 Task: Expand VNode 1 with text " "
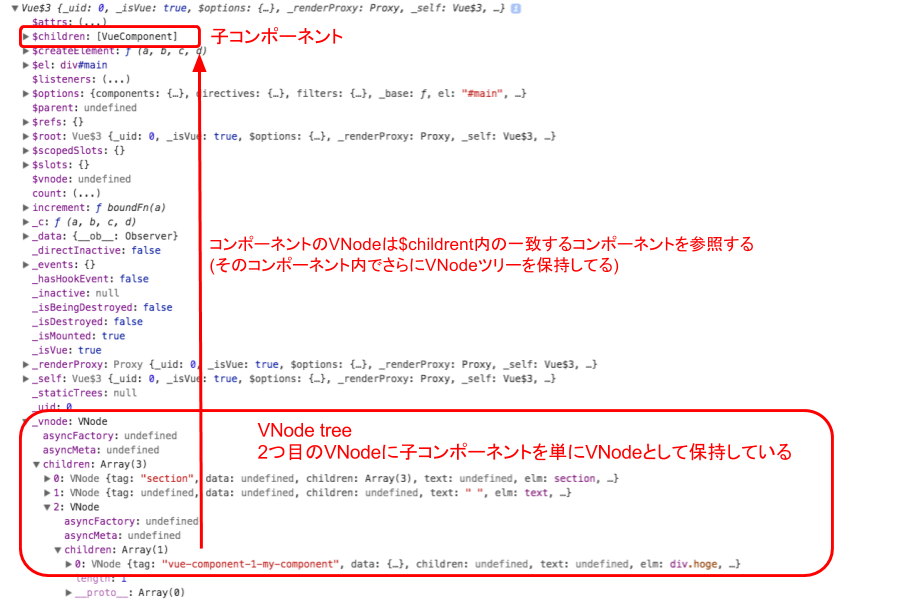coord(47,493)
